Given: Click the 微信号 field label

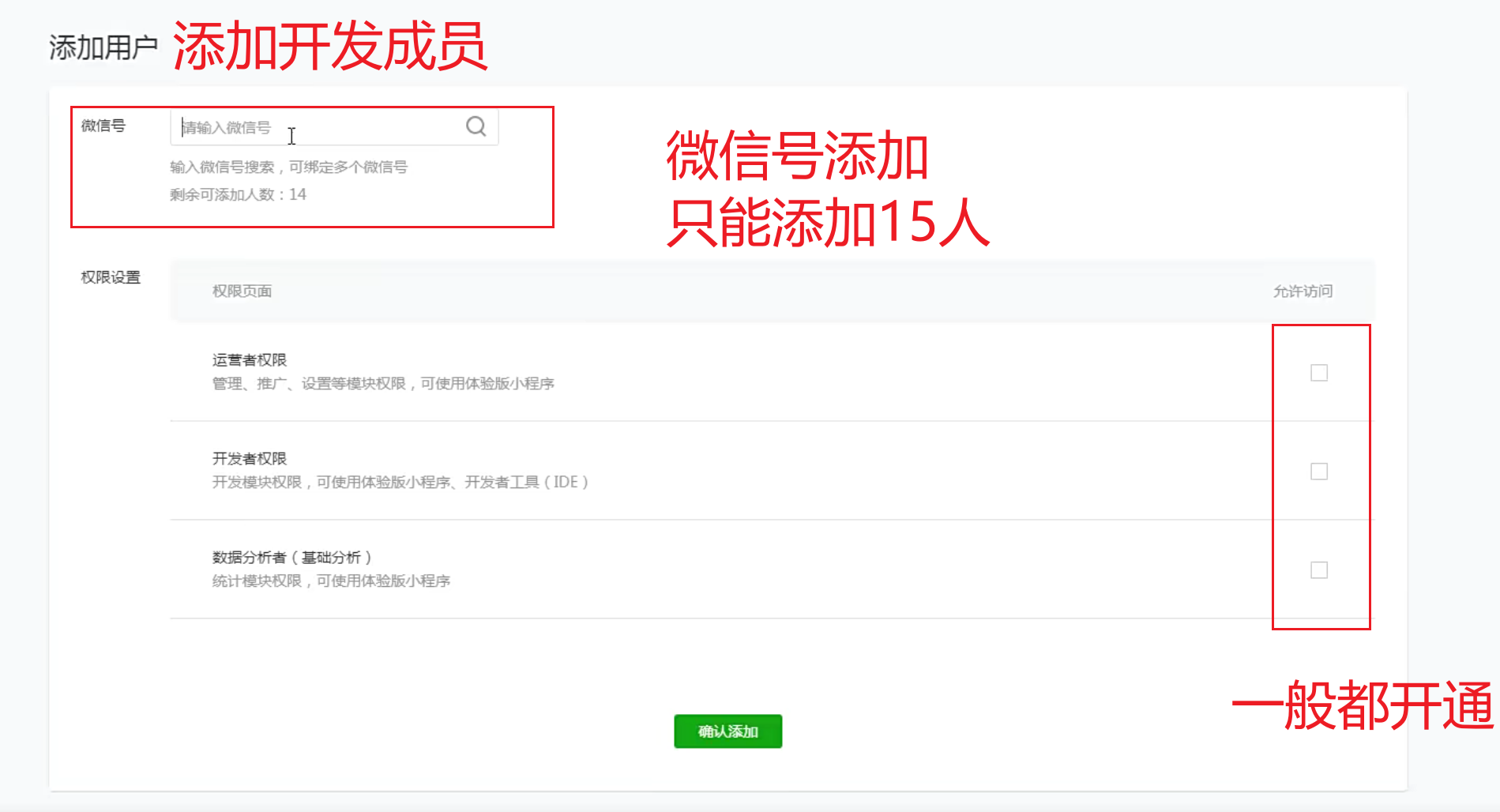Looking at the screenshot, I should click(x=103, y=126).
